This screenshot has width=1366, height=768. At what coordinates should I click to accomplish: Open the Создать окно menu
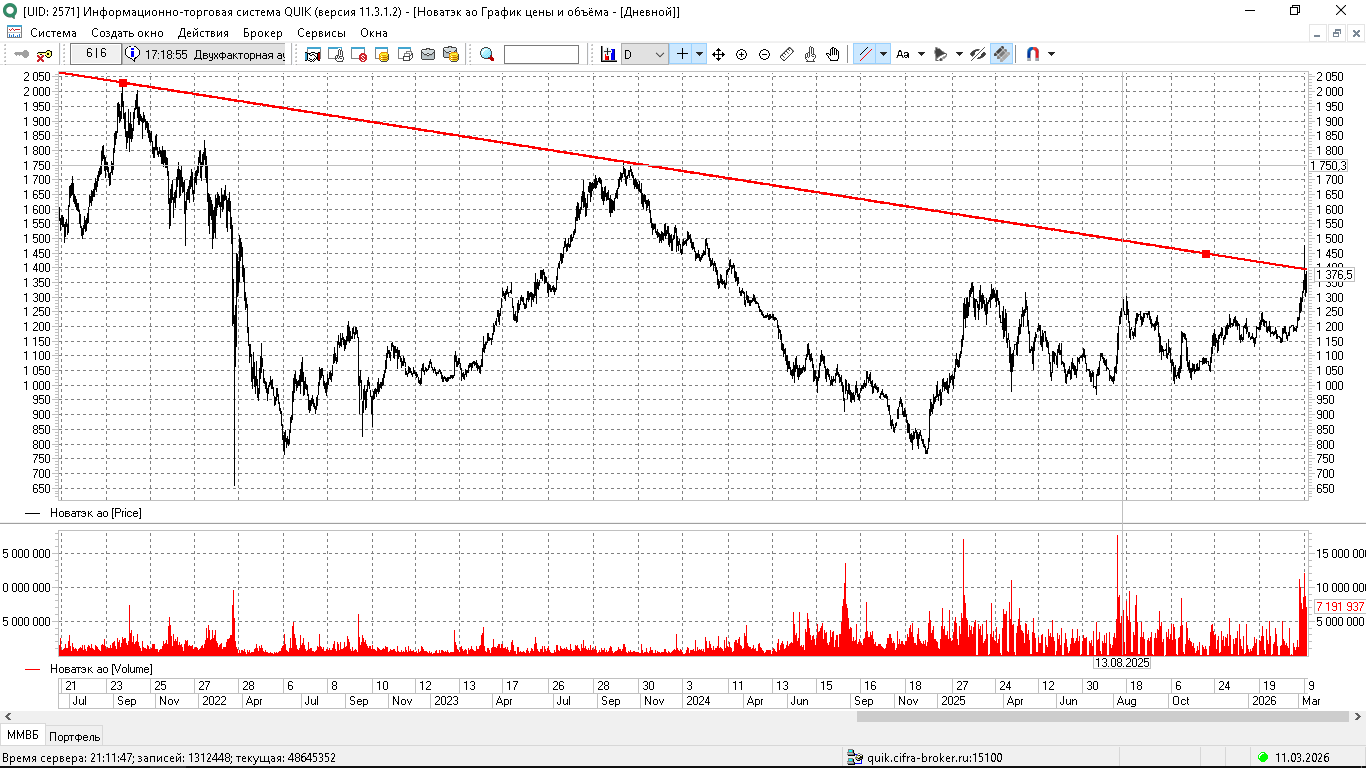point(127,32)
